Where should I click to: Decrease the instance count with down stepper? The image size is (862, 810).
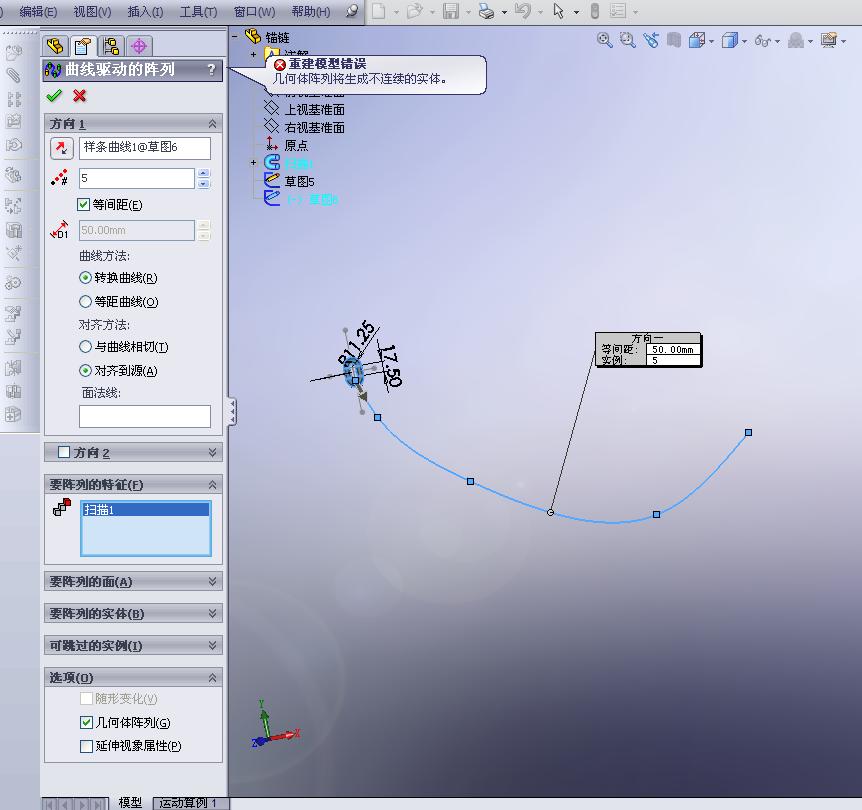(203, 183)
